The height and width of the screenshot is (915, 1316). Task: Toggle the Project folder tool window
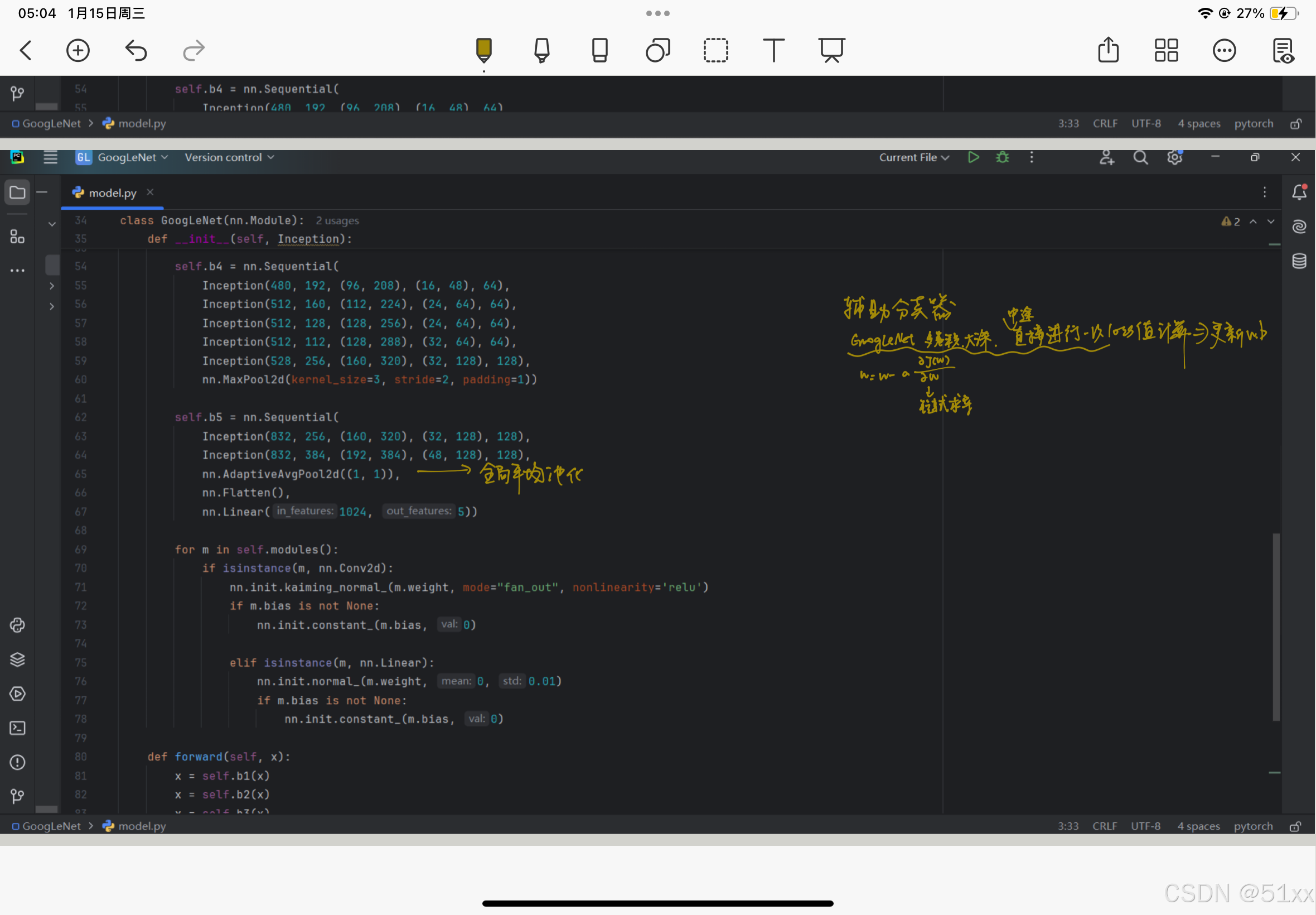pos(17,192)
